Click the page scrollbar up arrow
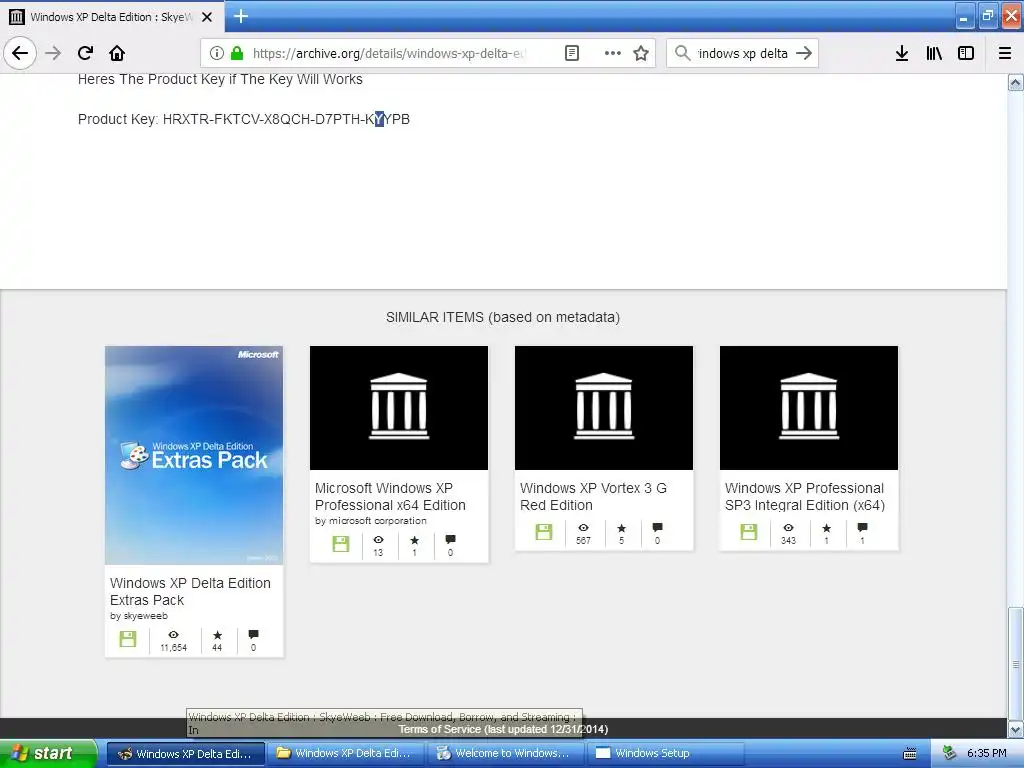Viewport: 1024px width, 768px height. point(1016,82)
